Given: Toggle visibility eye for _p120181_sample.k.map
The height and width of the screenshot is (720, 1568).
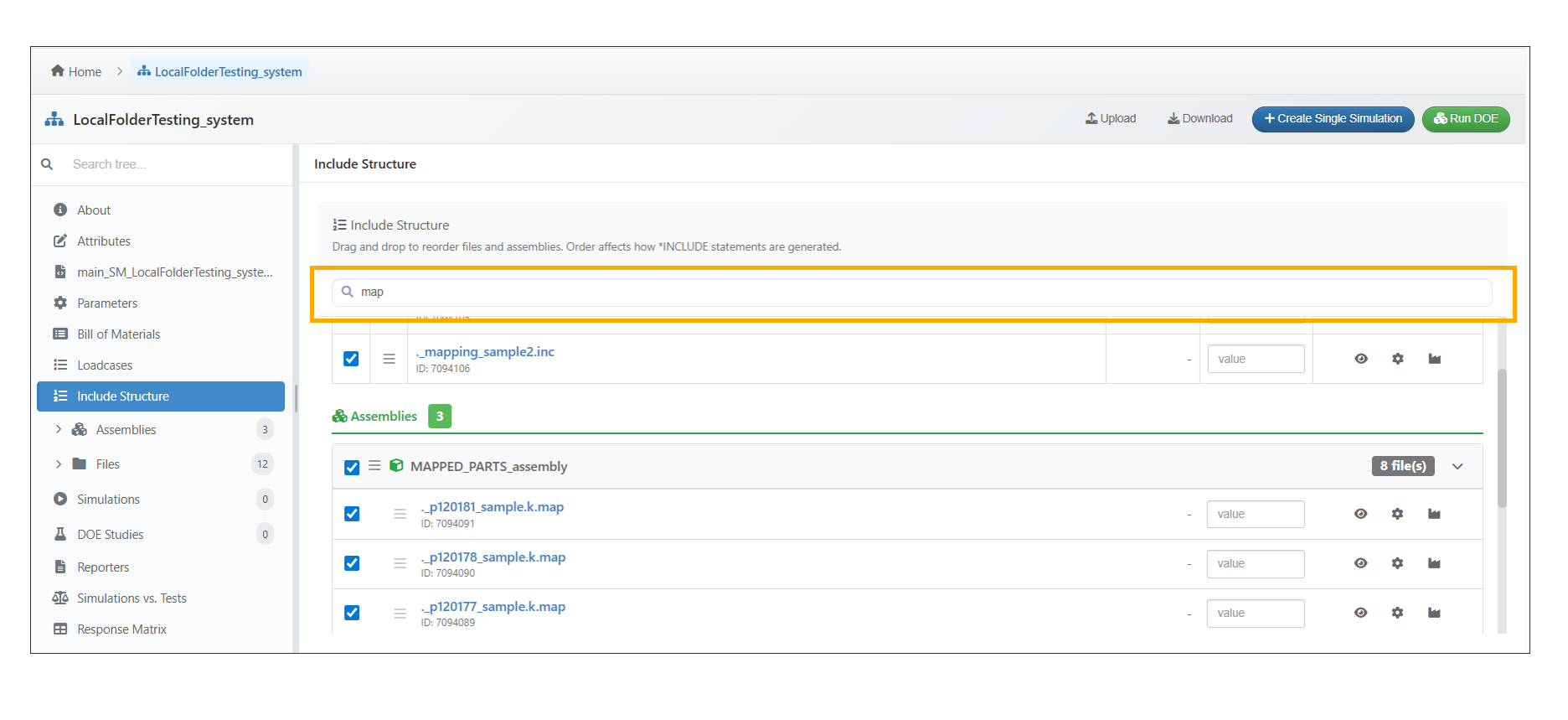Looking at the screenshot, I should click(1360, 514).
